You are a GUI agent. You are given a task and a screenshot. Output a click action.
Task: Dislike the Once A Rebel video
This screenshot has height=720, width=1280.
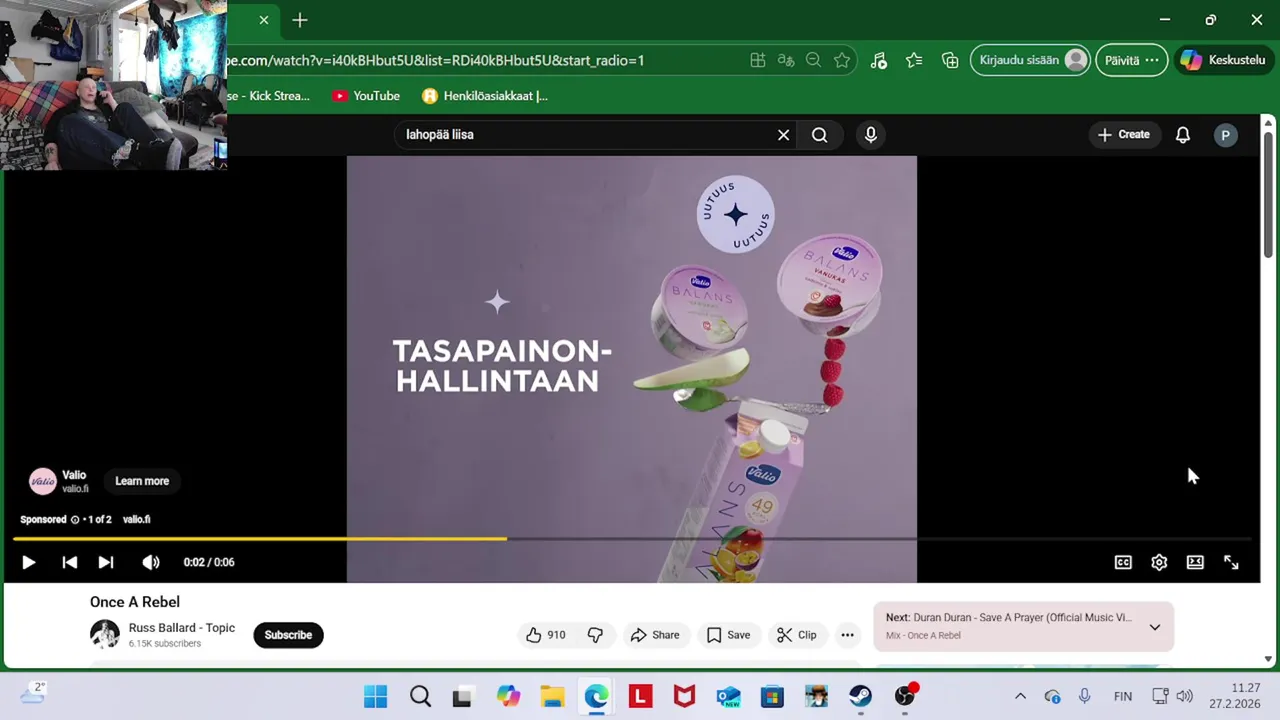pyautogui.click(x=595, y=635)
